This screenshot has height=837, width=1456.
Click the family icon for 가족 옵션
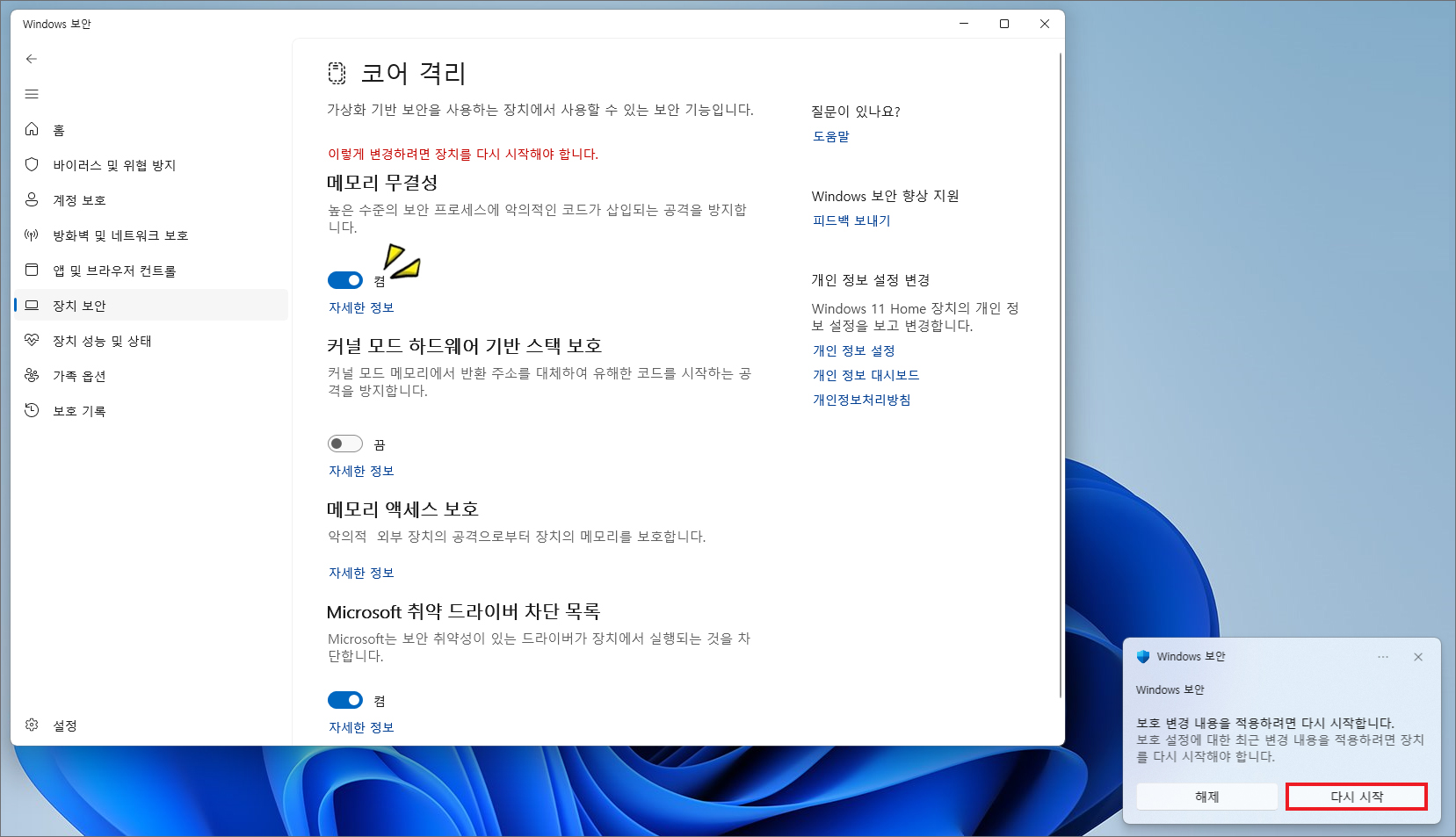[32, 375]
